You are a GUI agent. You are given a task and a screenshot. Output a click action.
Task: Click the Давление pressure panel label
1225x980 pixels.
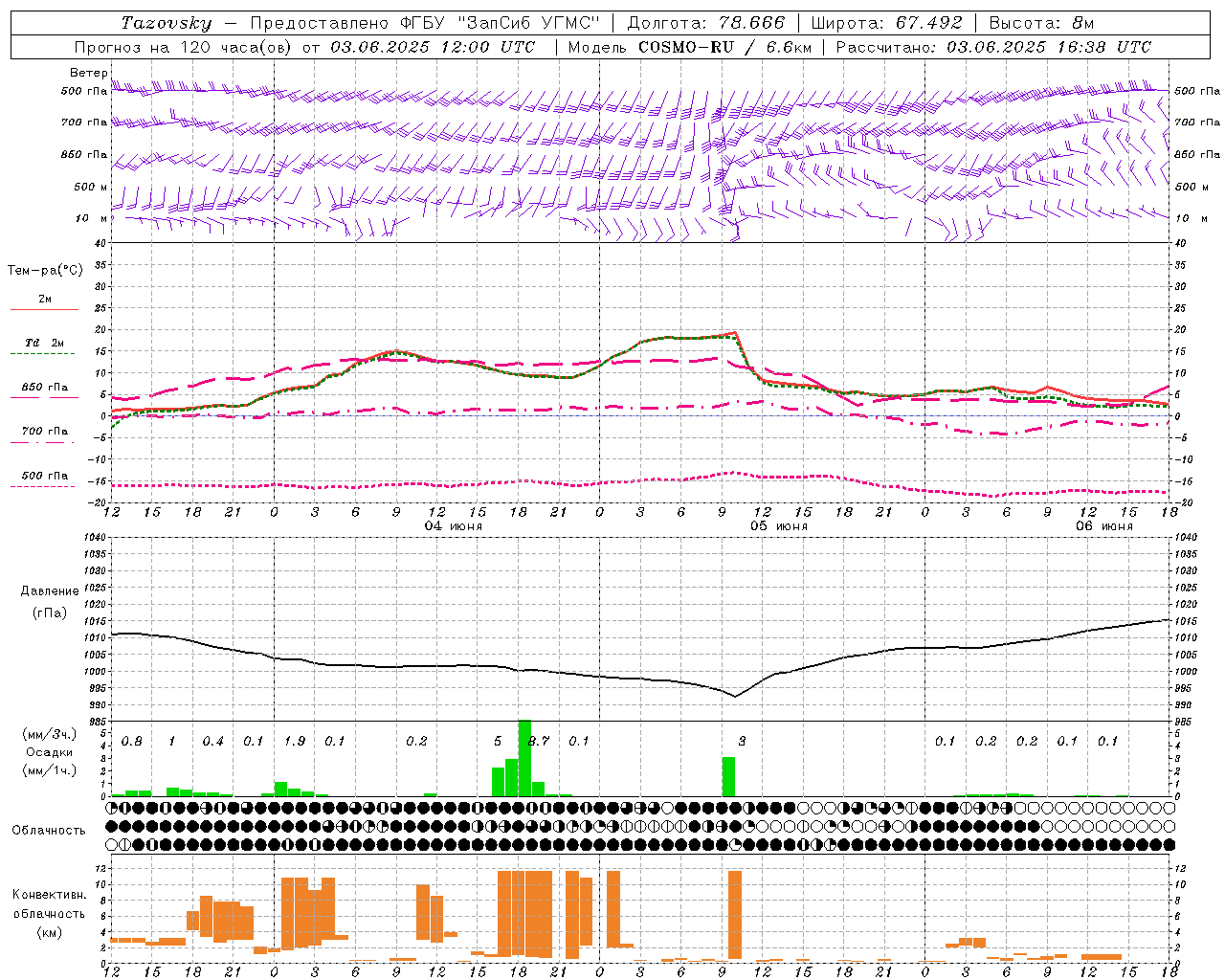(x=50, y=591)
